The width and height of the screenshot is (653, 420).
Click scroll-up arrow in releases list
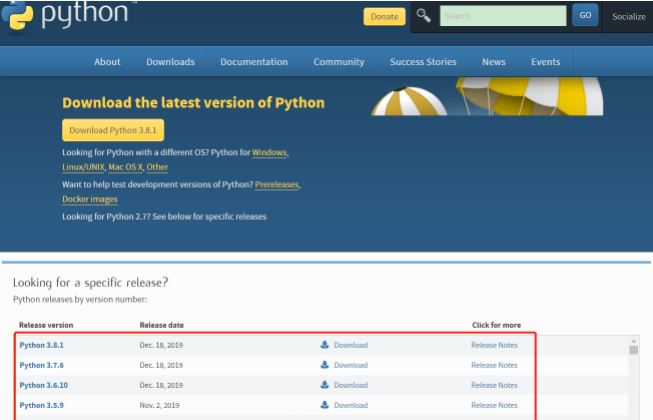(x=633, y=349)
